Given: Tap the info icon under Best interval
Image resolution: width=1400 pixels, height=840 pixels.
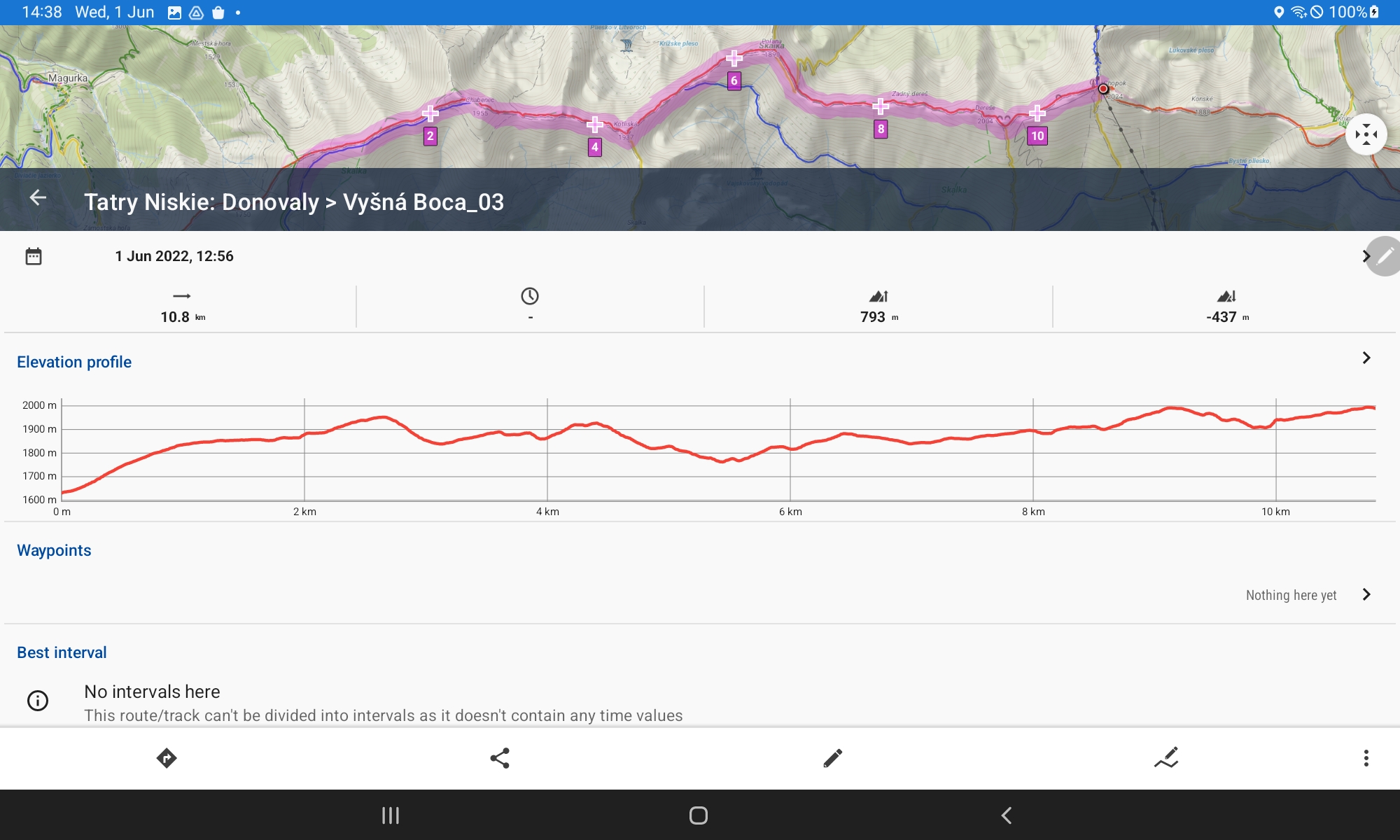Looking at the screenshot, I should 38,701.
